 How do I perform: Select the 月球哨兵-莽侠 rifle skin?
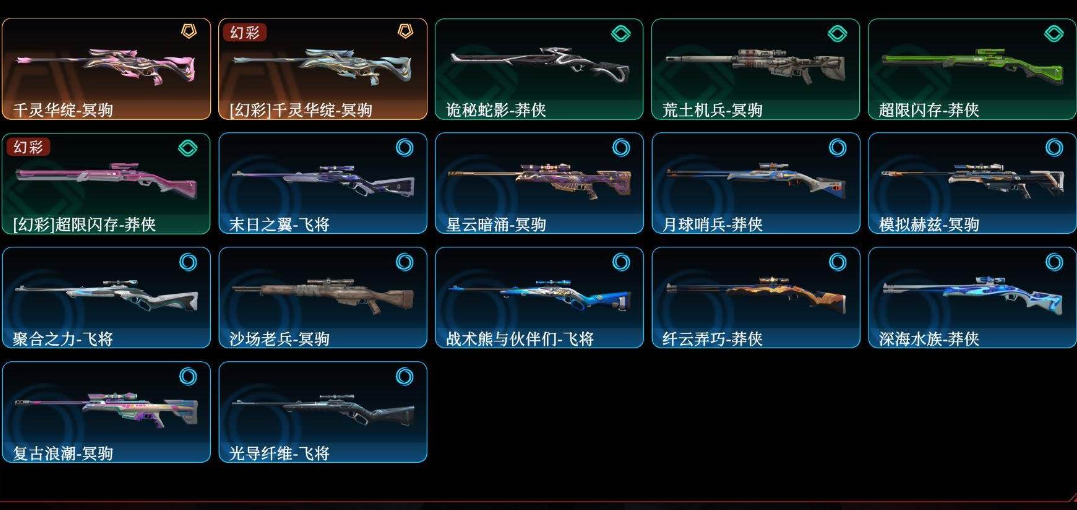click(756, 183)
